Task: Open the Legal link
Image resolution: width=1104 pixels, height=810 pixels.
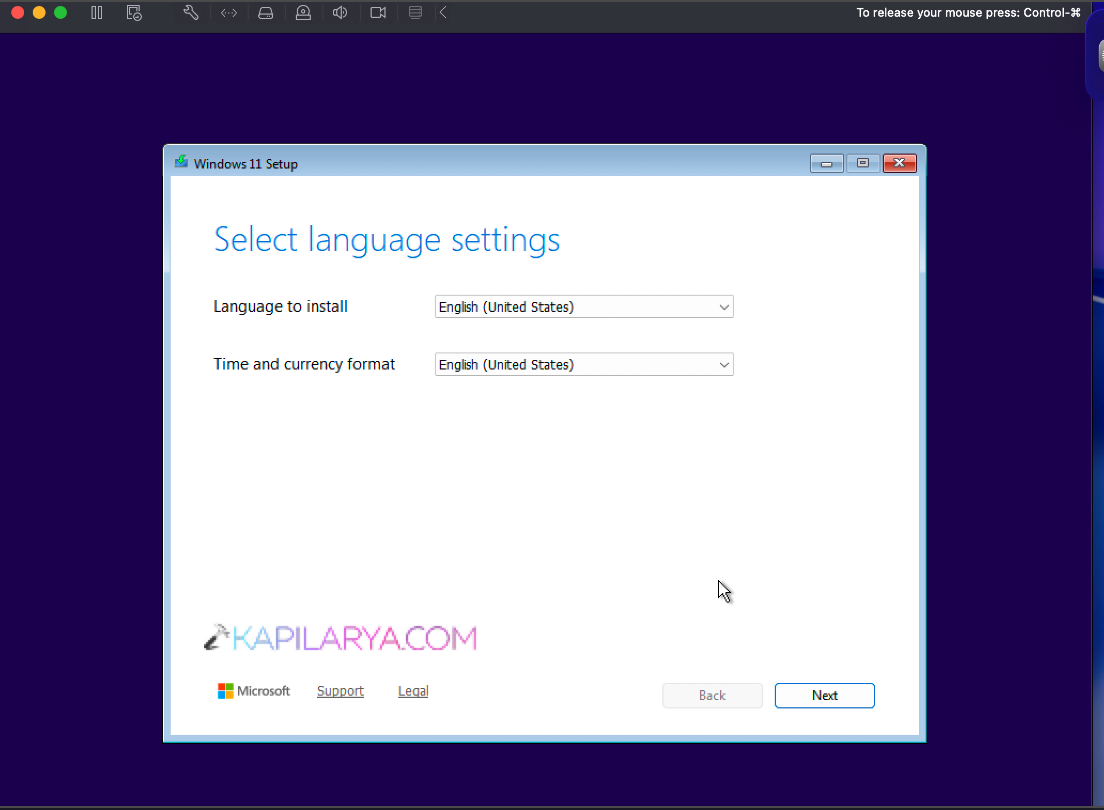Action: 413,690
